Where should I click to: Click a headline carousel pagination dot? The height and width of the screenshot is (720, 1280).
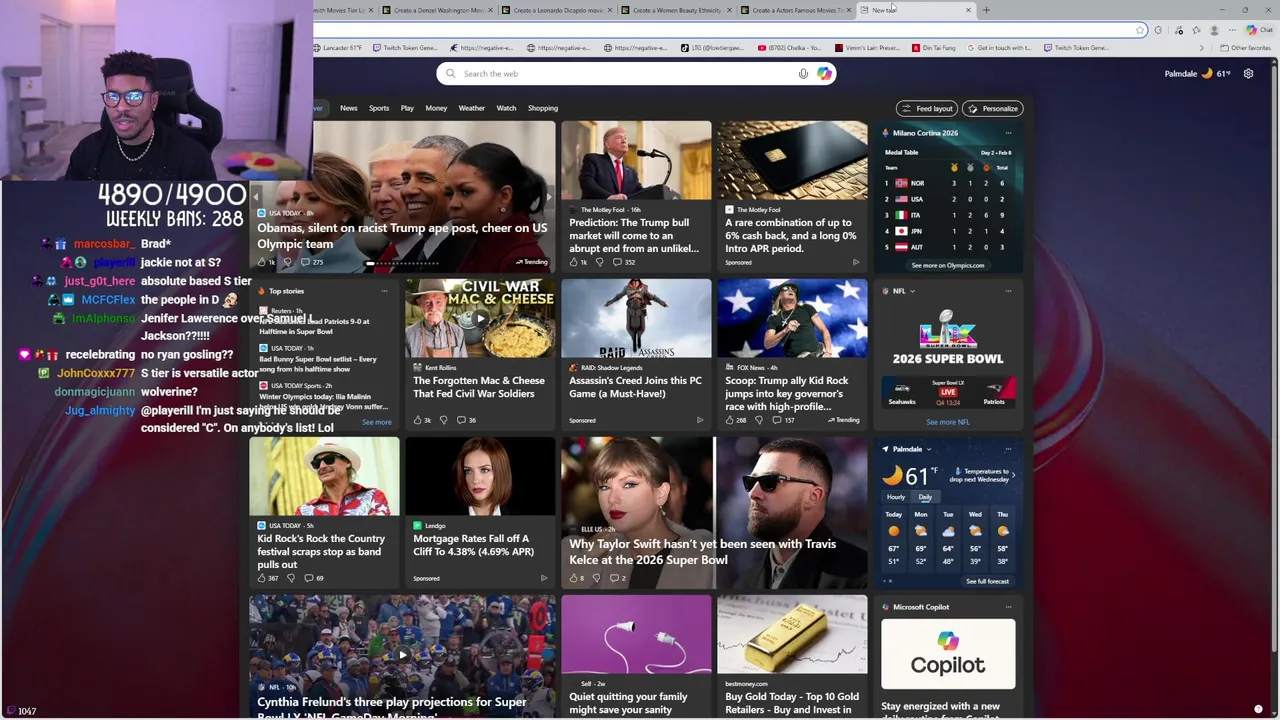pyautogui.click(x=402, y=263)
